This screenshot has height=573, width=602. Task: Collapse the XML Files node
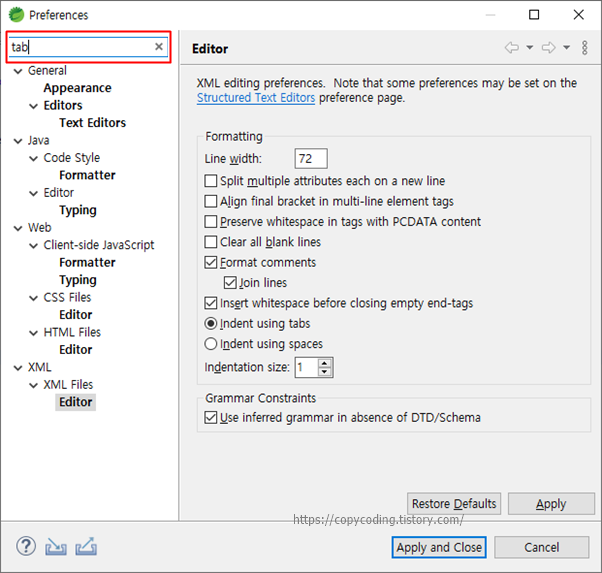34,385
